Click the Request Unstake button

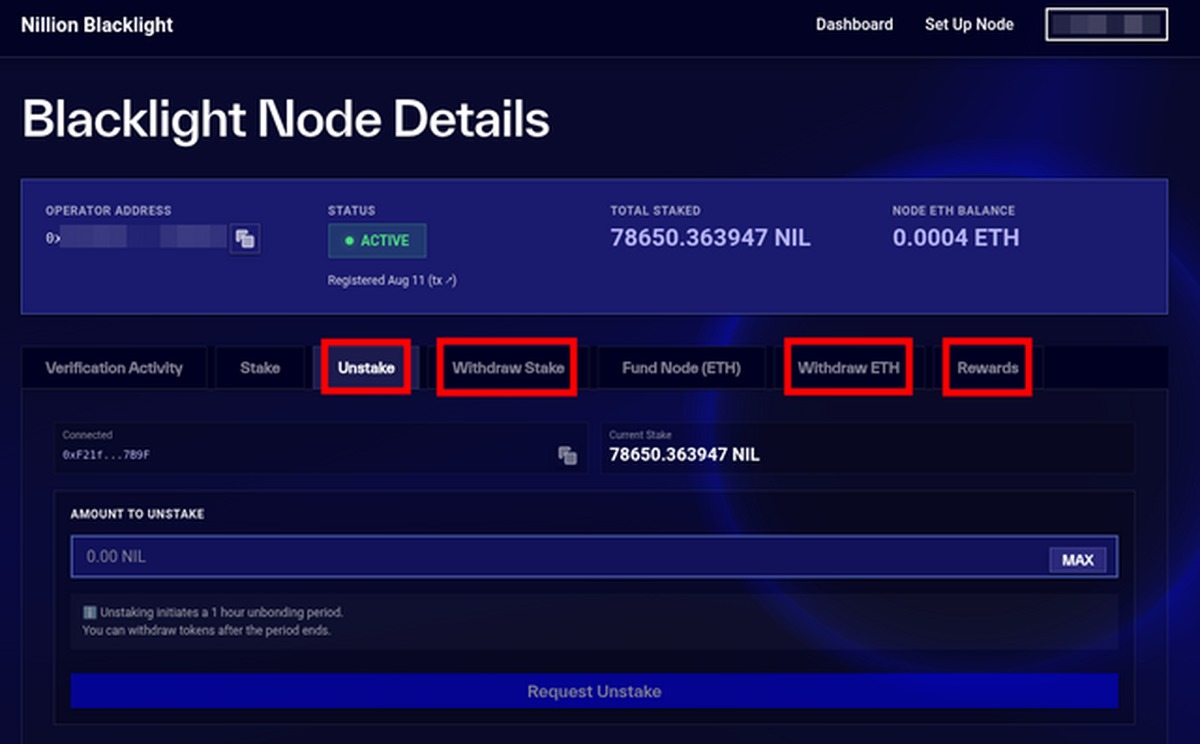(594, 691)
